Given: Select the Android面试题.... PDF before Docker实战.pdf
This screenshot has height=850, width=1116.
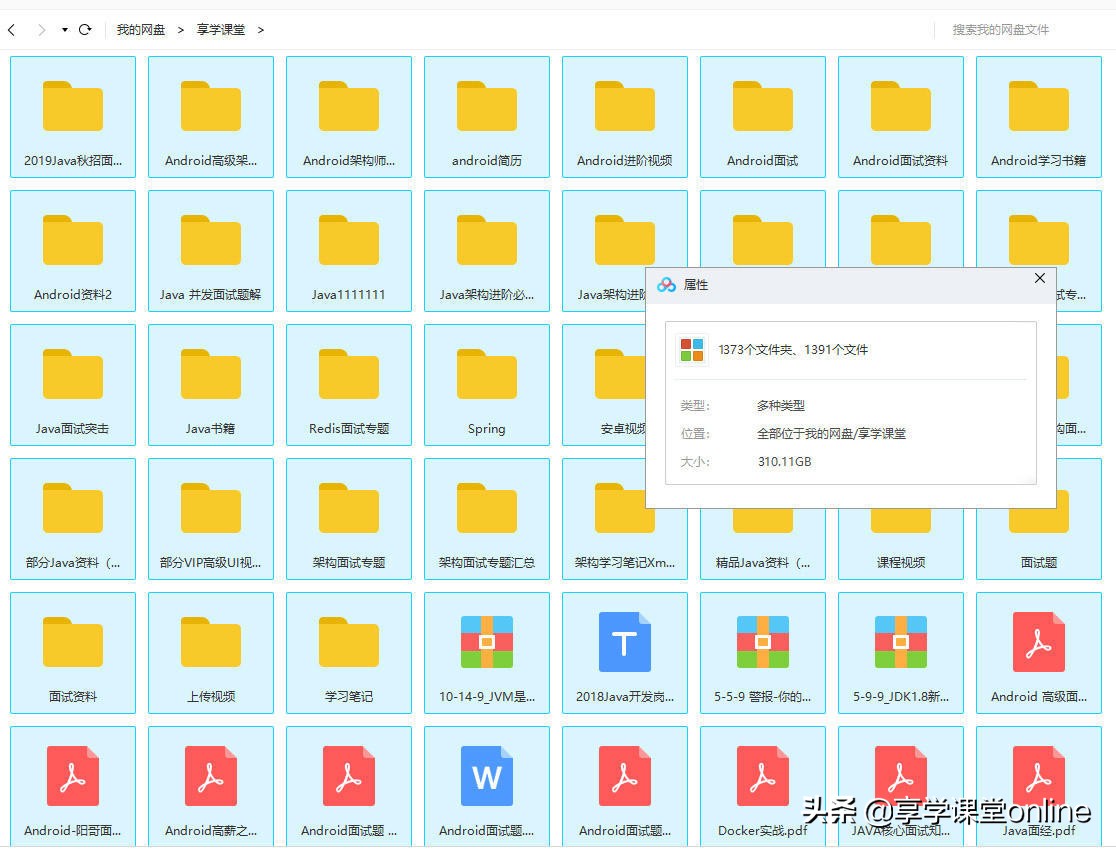Looking at the screenshot, I should pyautogui.click(x=625, y=787).
